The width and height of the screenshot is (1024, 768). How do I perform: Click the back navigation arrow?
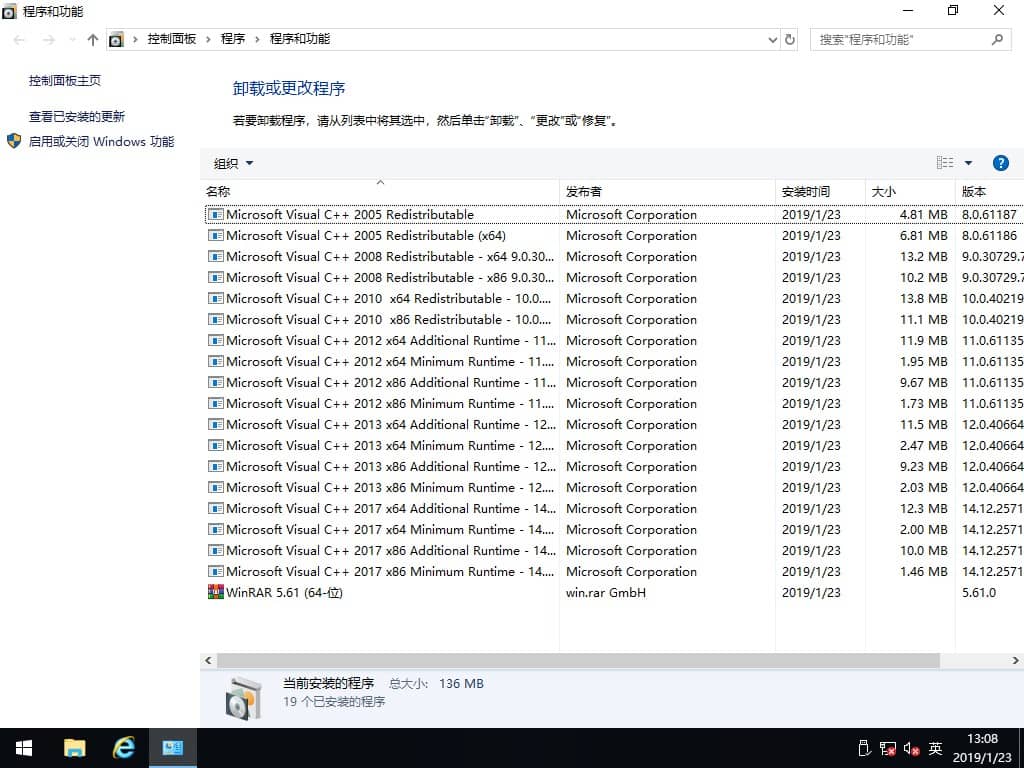pos(18,38)
